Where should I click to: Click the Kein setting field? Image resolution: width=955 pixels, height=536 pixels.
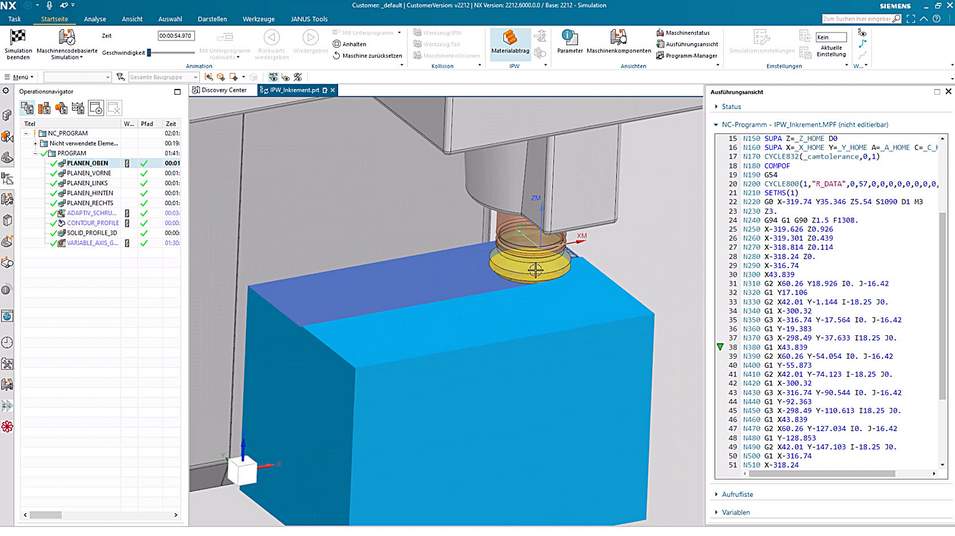[831, 37]
